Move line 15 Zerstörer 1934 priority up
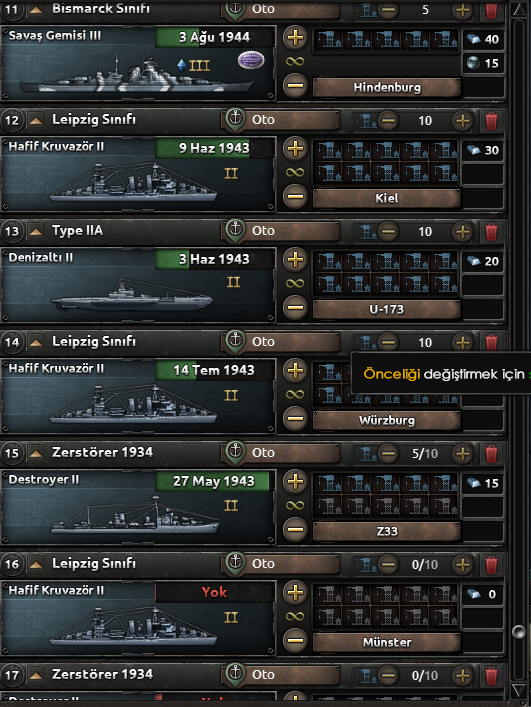 [36, 453]
